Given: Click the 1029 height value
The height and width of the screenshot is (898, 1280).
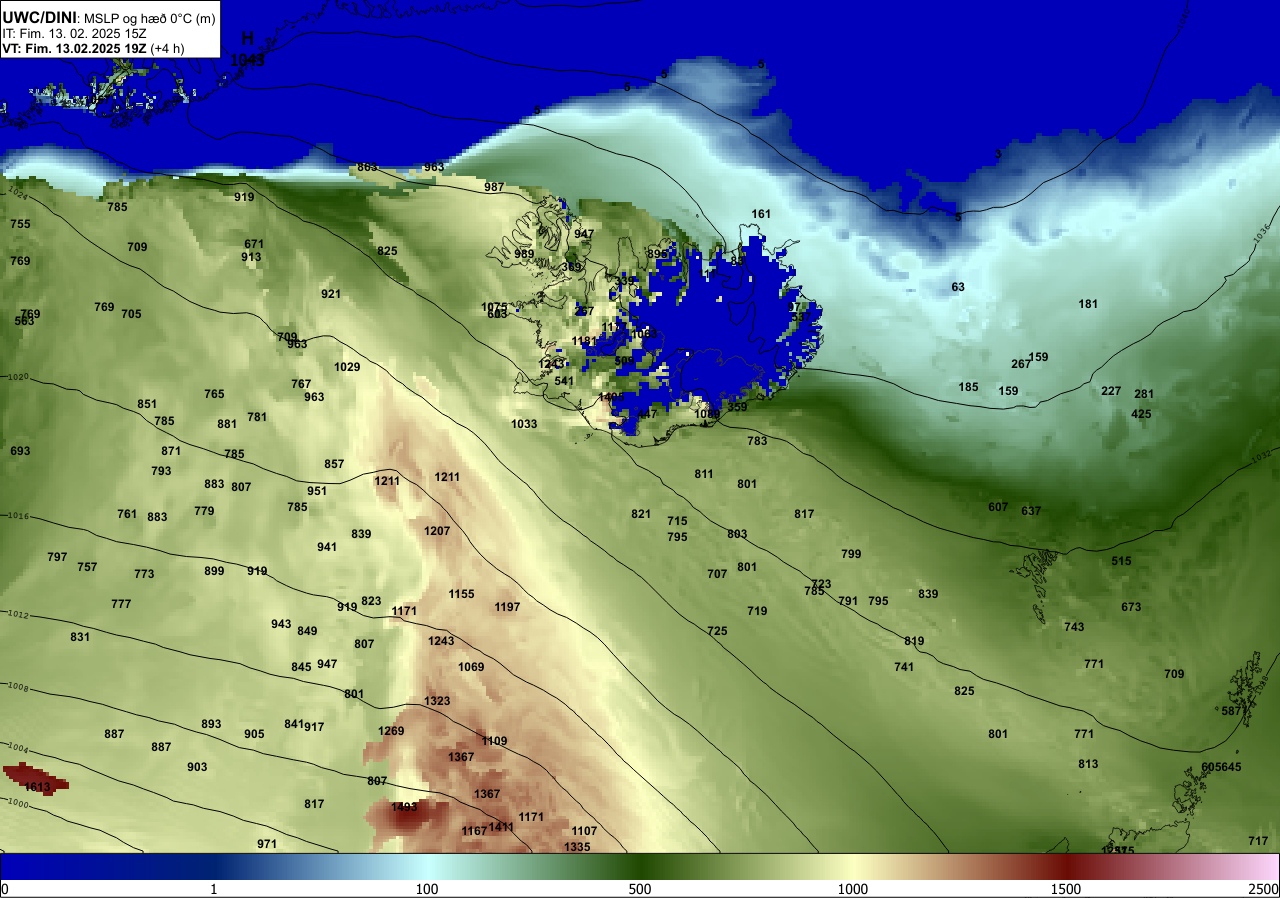Looking at the screenshot, I should tap(347, 367).
